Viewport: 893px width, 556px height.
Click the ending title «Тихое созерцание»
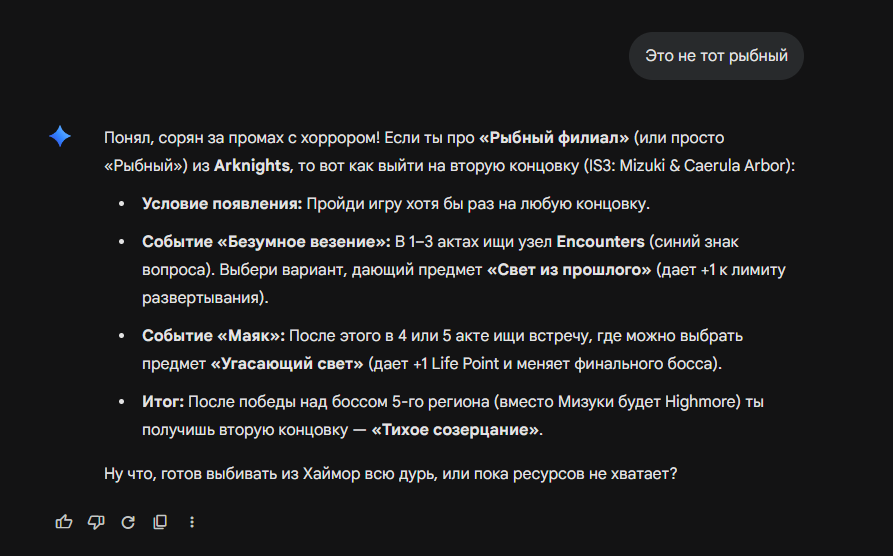click(455, 430)
